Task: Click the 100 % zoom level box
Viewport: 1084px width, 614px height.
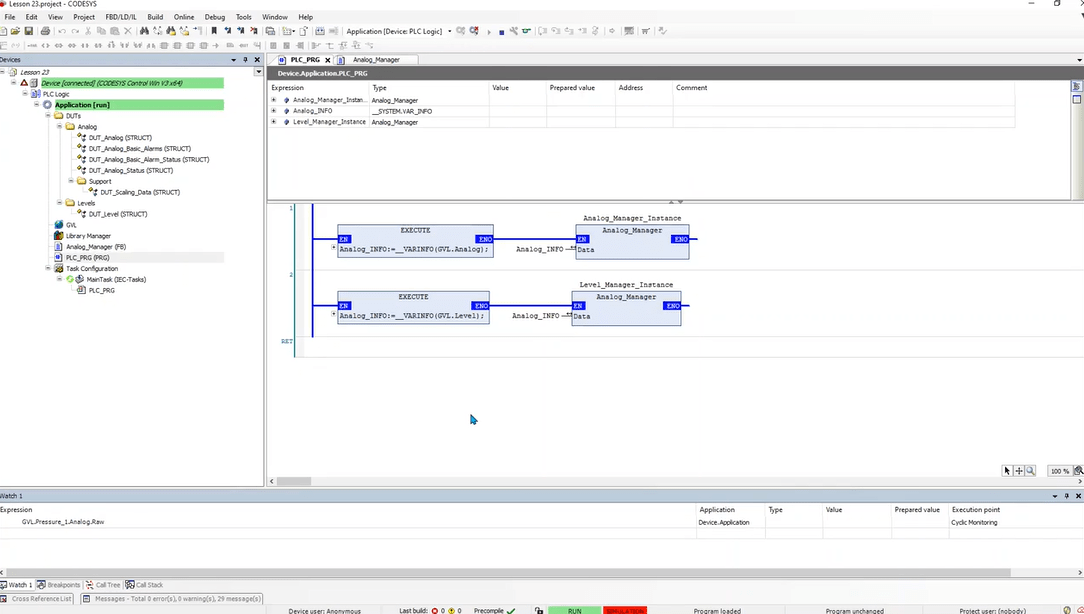Action: 1059,471
